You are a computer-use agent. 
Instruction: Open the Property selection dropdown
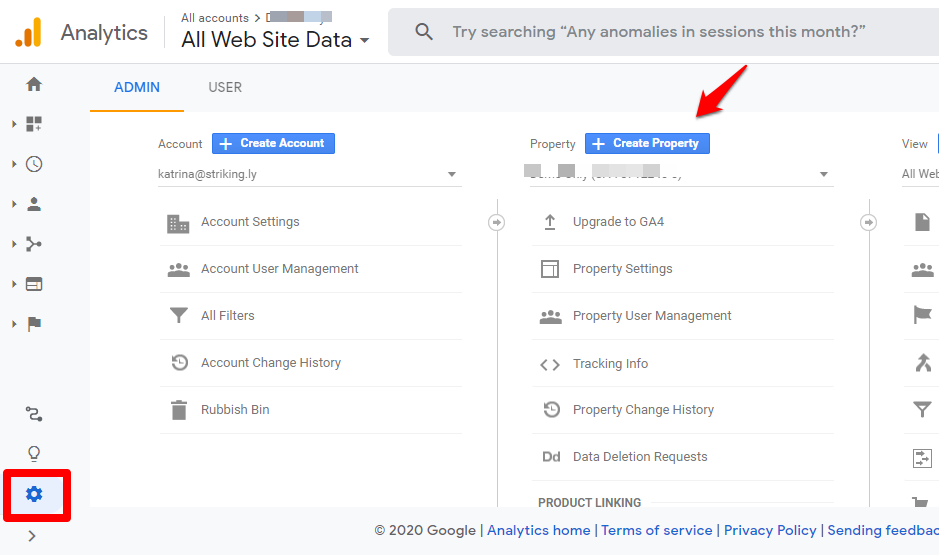681,174
